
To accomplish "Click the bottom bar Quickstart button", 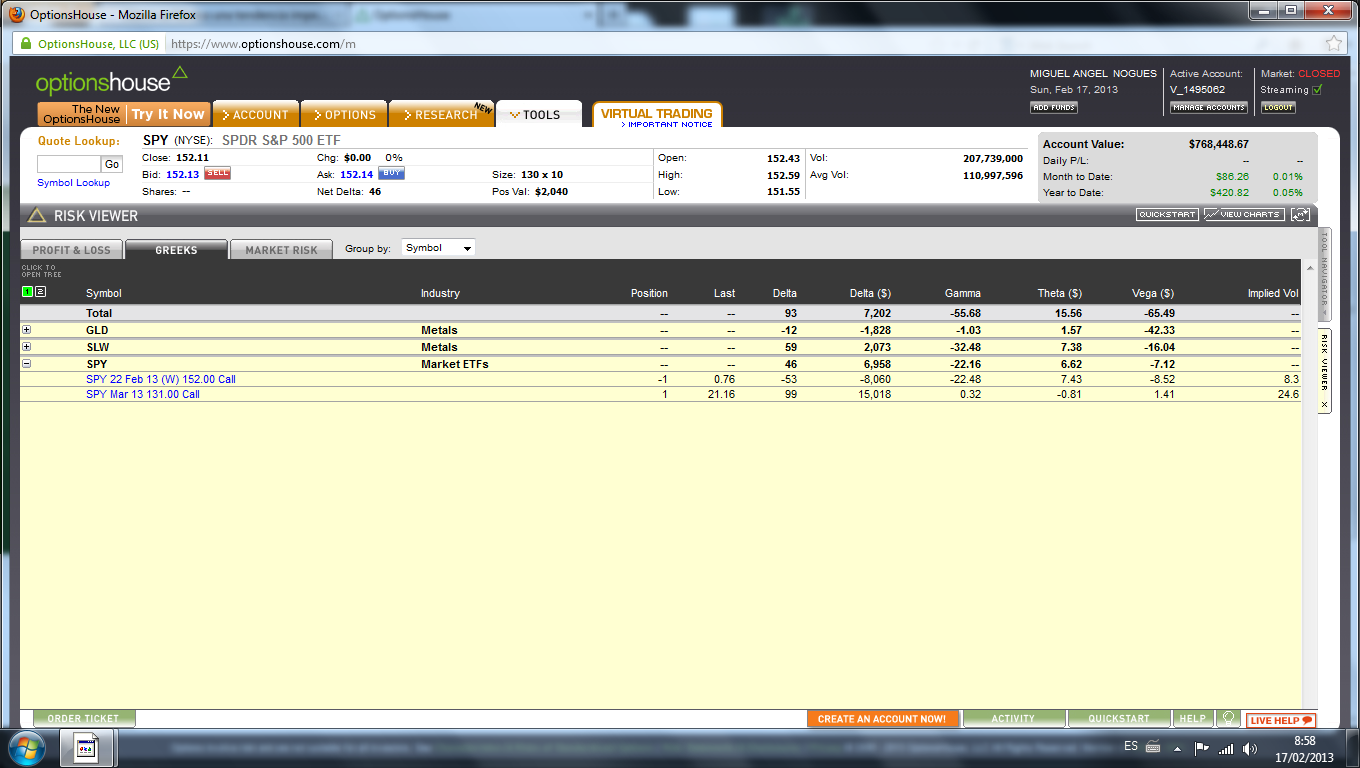I will pyautogui.click(x=1119, y=718).
